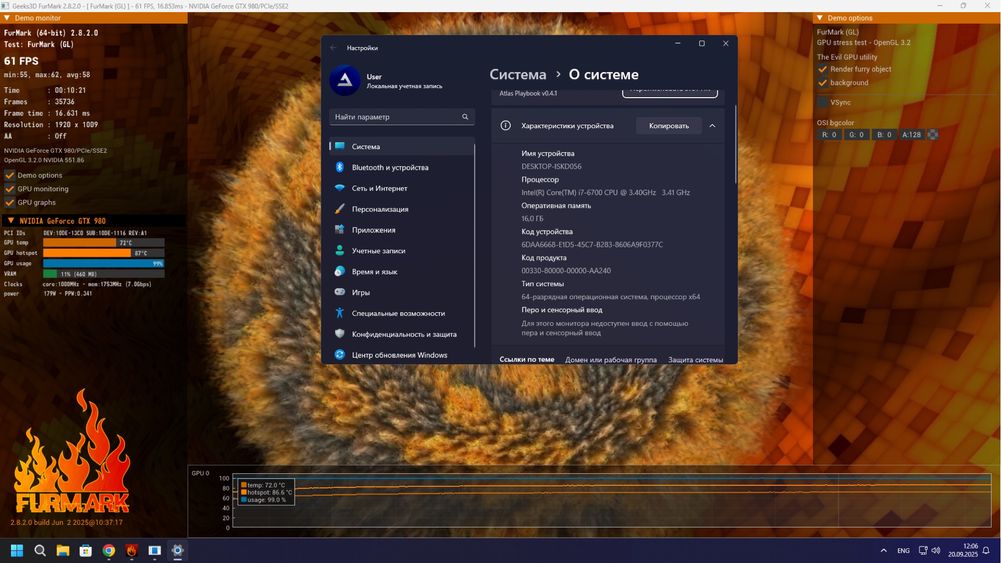Click the back arrow in Settings title bar
Screen dimensions: 1001x563
click(x=333, y=48)
